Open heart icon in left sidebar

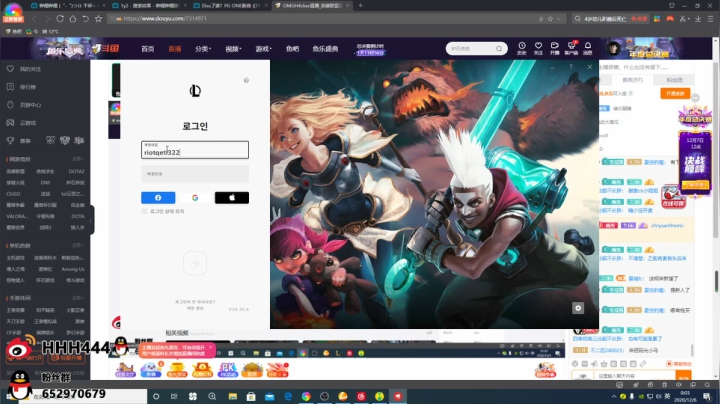(x=10, y=69)
